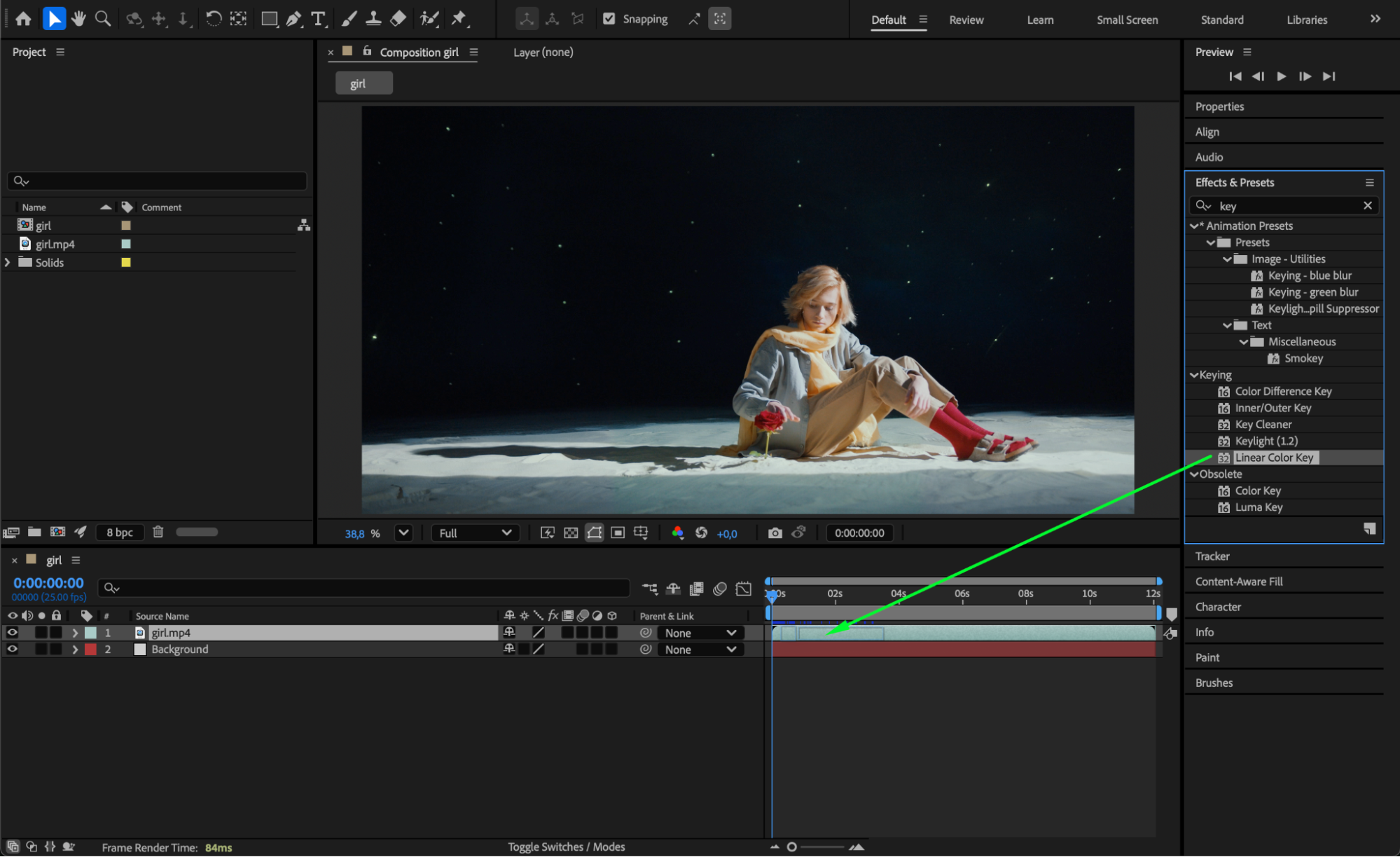Select the Hand tool

78,19
